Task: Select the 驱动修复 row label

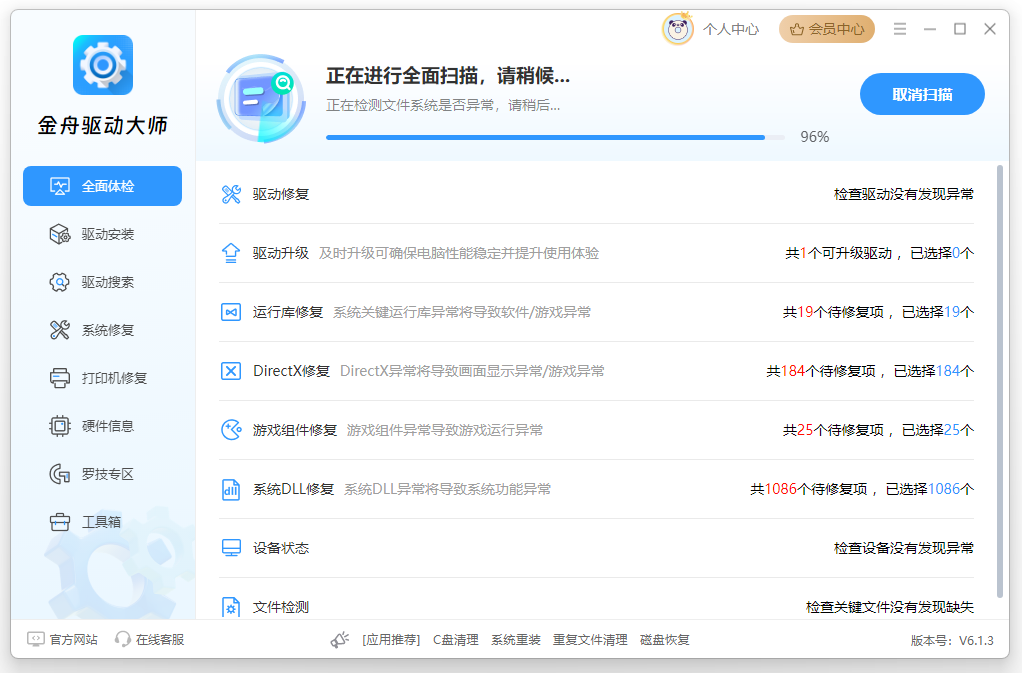Action: point(281,194)
